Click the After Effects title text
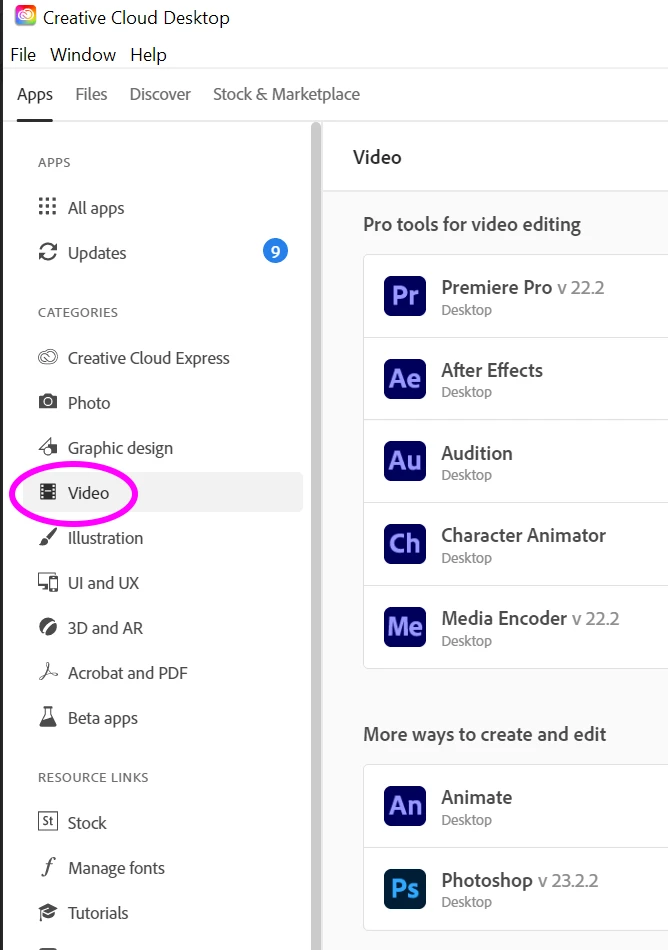Image resolution: width=668 pixels, height=950 pixels. [492, 370]
